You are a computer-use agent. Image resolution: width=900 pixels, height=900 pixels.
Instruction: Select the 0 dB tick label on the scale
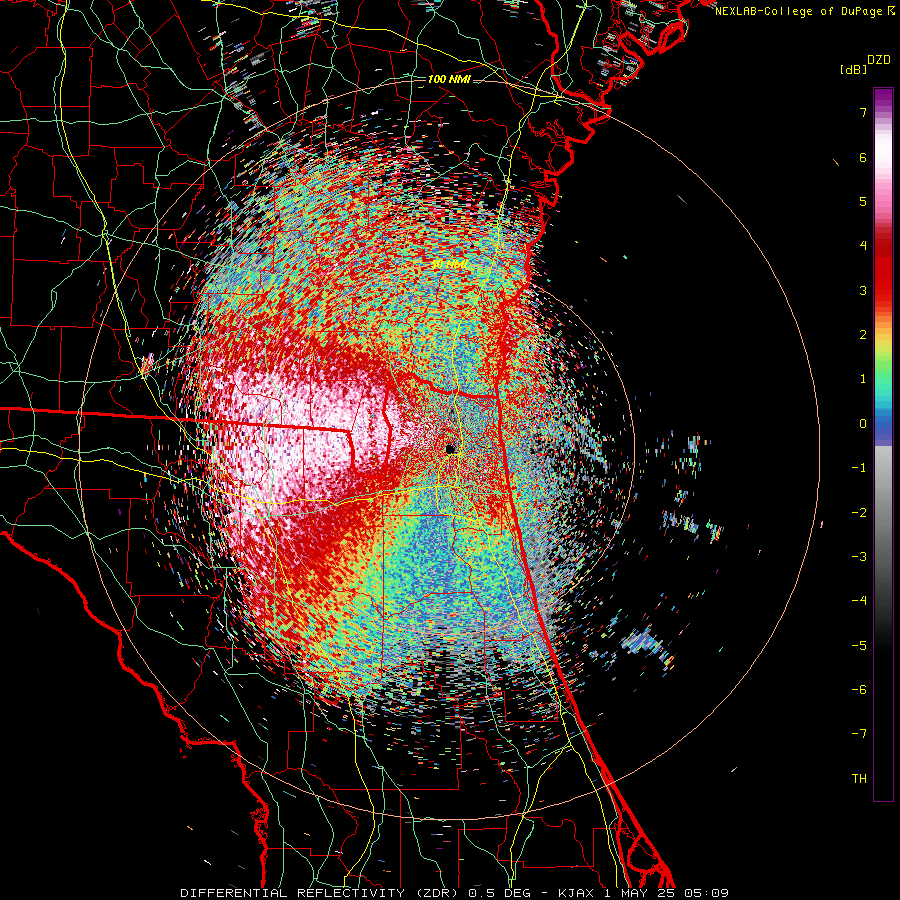coord(863,424)
